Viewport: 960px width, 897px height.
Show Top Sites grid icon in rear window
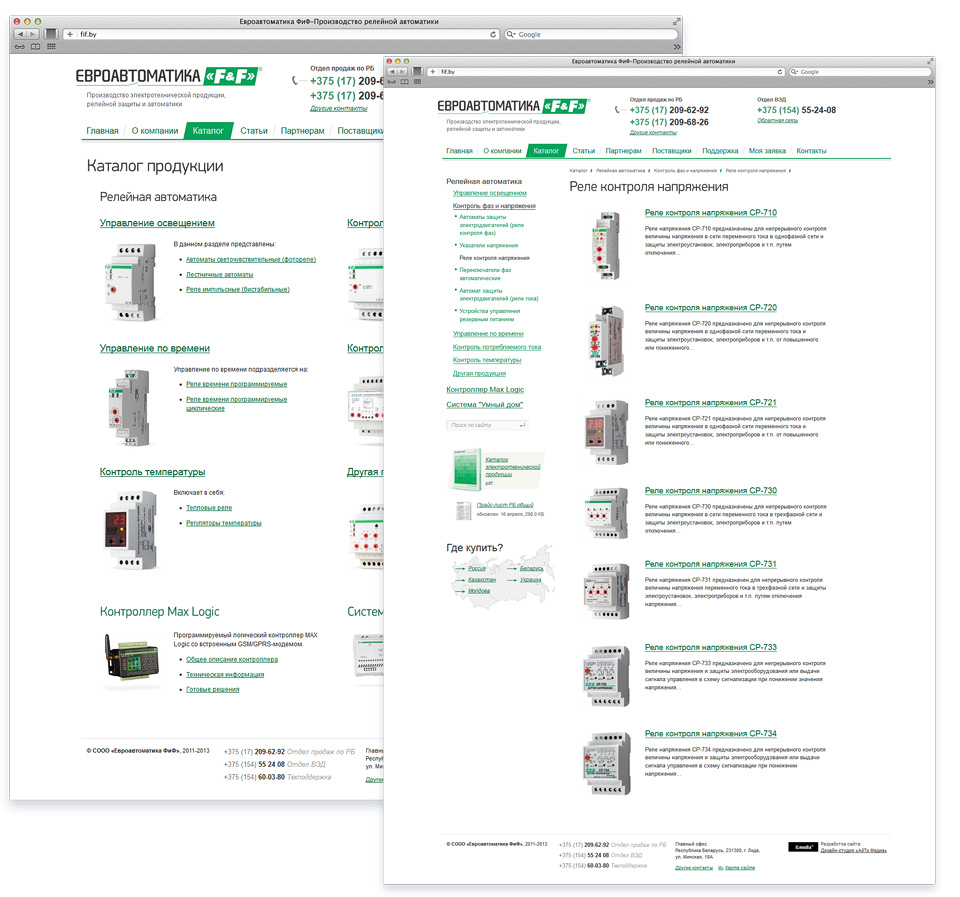click(x=51, y=47)
